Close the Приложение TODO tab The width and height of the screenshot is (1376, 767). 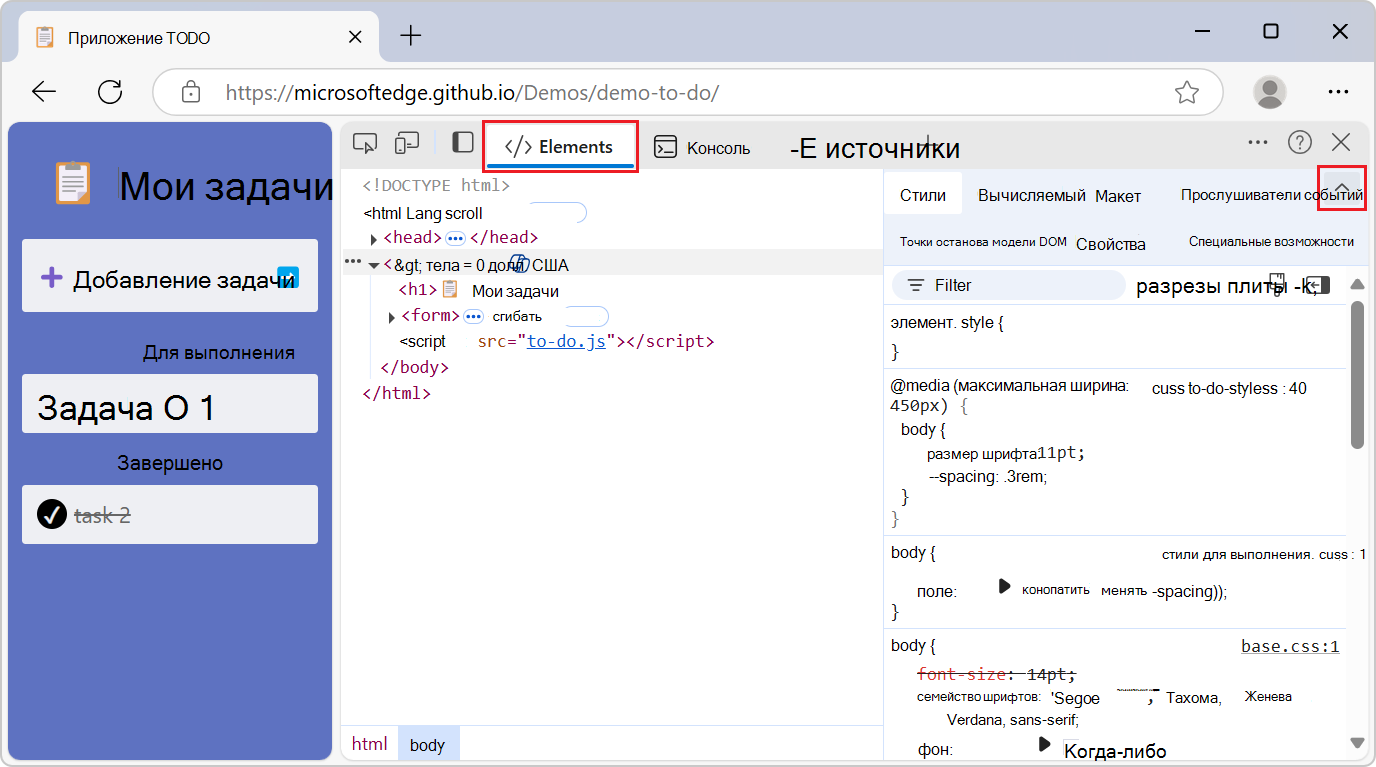(355, 37)
